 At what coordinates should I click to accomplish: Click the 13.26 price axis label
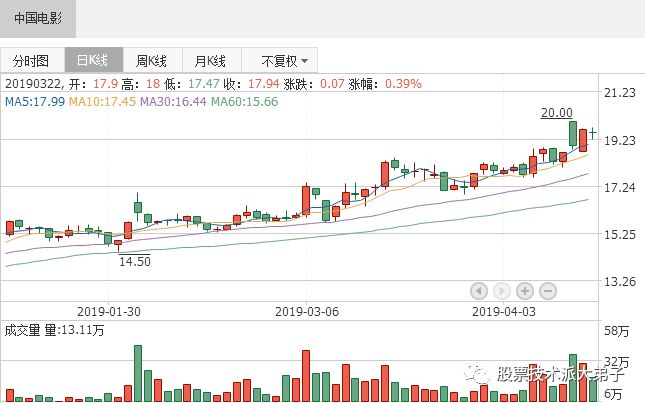point(619,282)
